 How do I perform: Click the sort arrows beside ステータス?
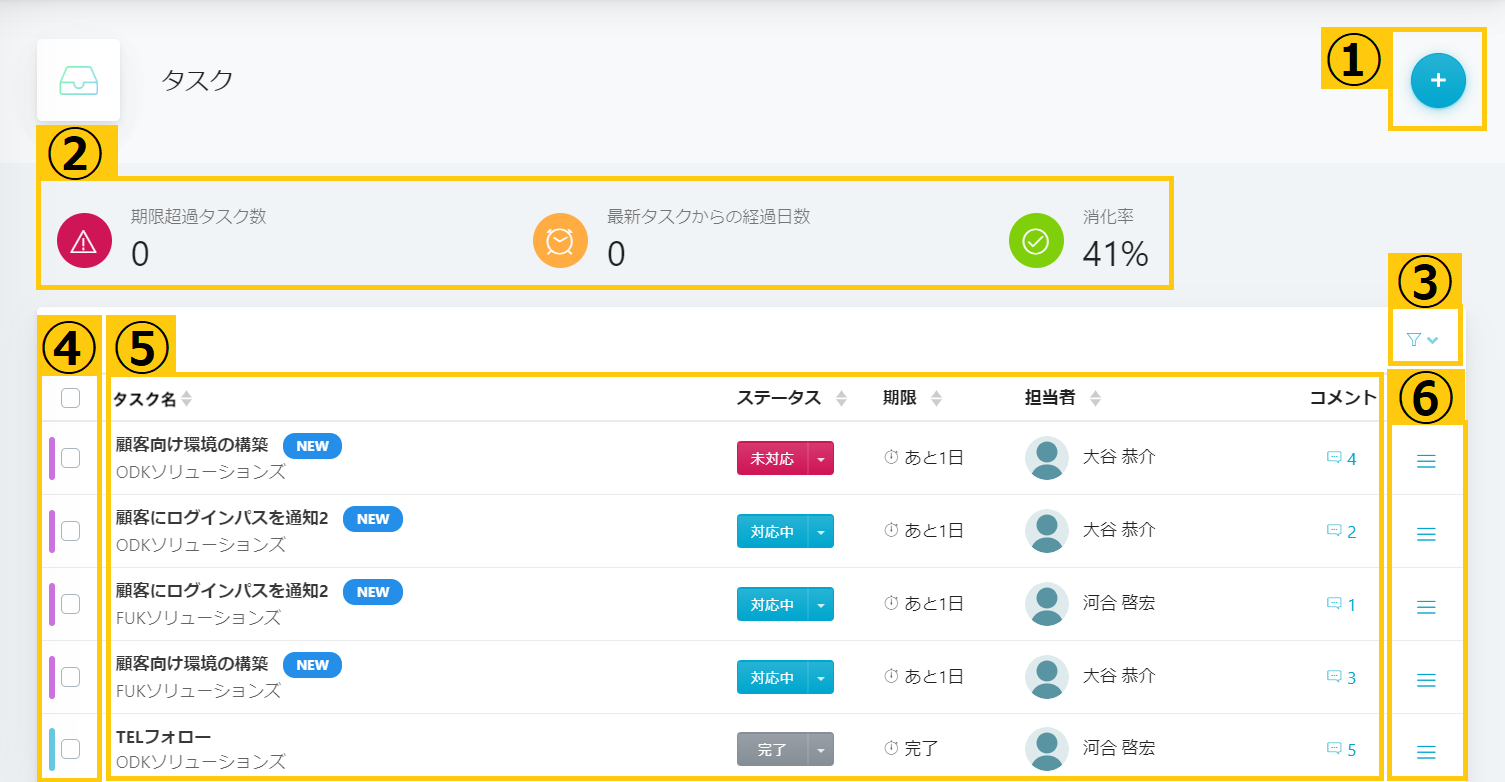pos(841,398)
